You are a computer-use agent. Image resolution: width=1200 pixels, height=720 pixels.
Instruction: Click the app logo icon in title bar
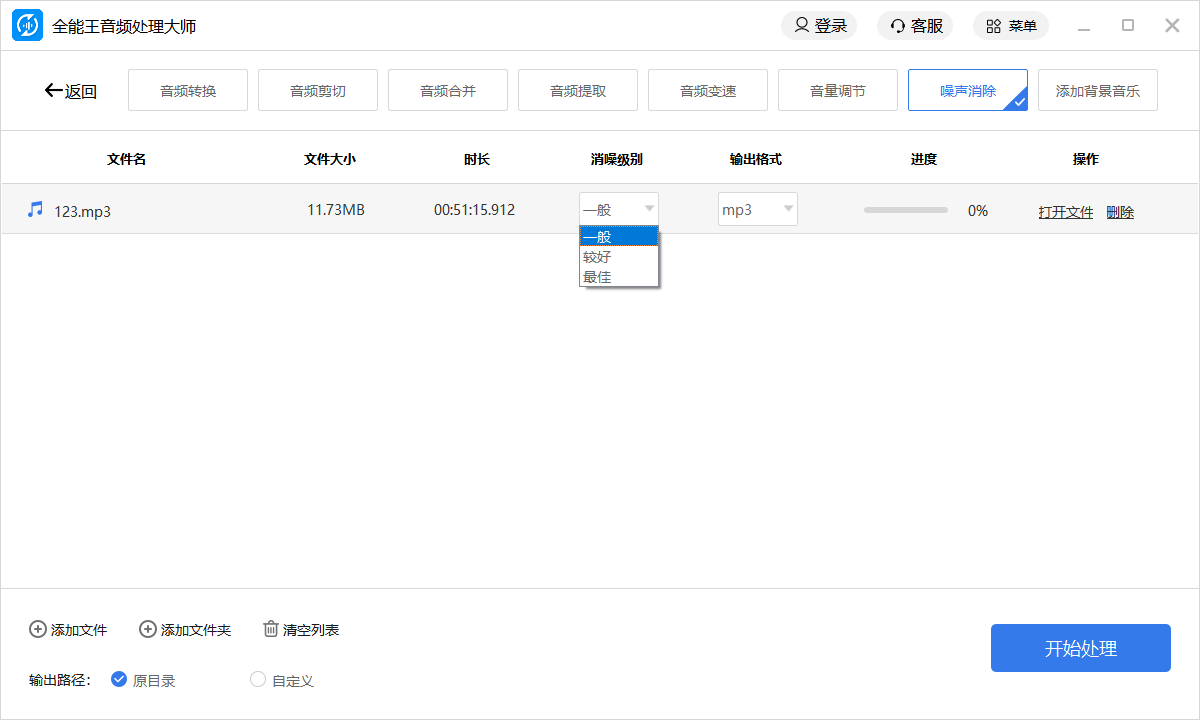click(27, 26)
